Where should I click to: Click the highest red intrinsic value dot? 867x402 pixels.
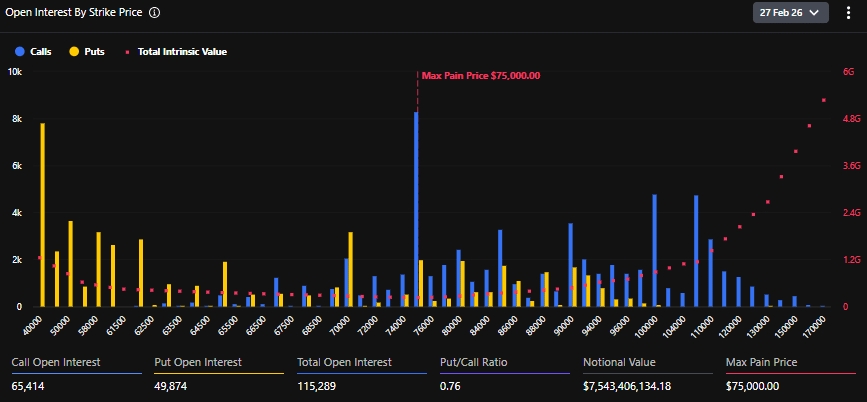point(823,100)
